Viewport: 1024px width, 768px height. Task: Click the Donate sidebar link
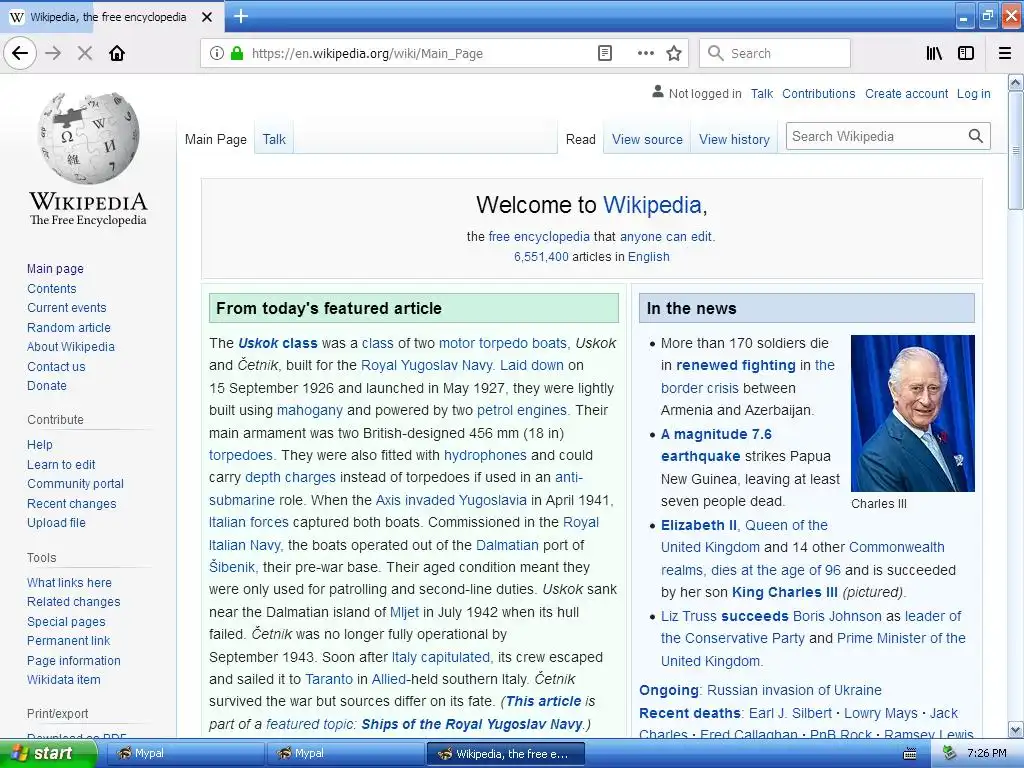click(x=46, y=385)
